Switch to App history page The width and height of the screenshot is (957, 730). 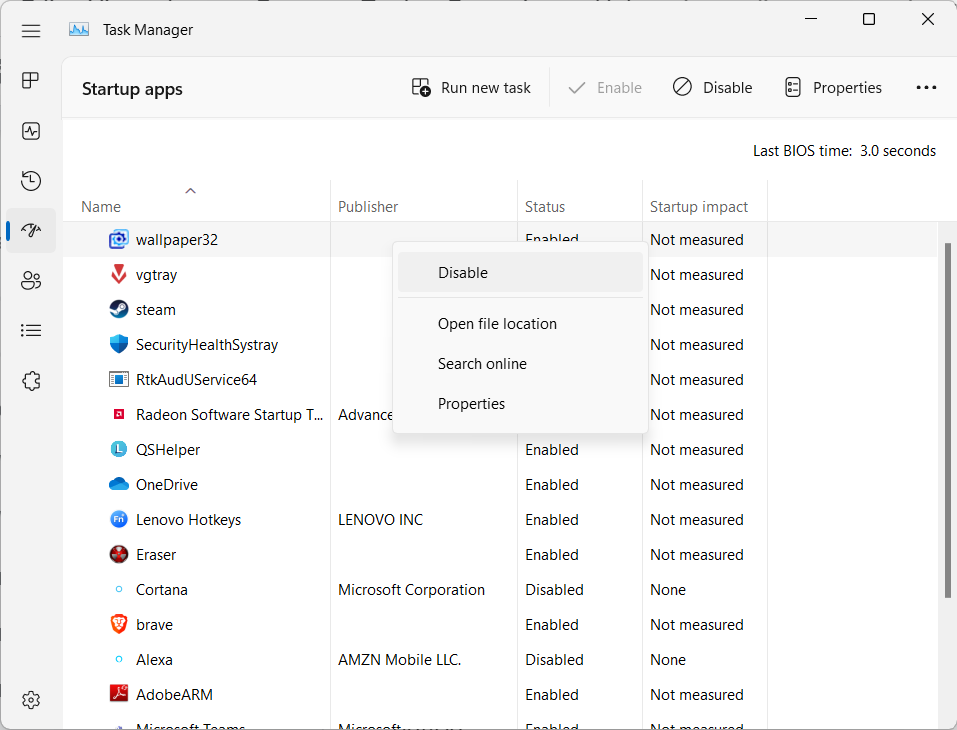[x=31, y=181]
